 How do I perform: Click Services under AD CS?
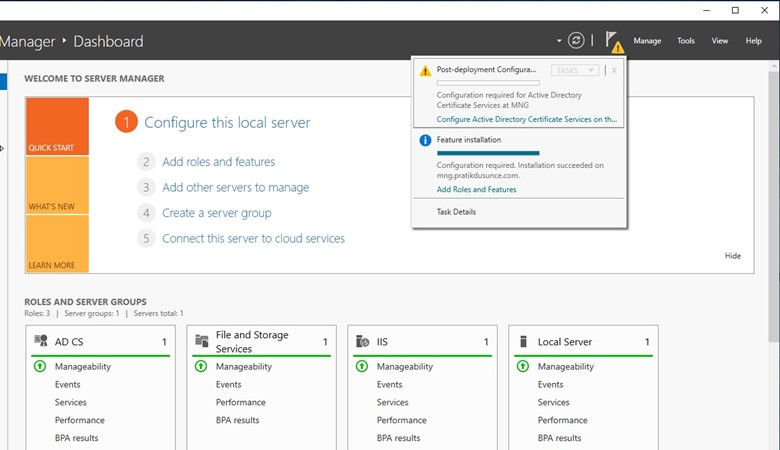coord(70,402)
